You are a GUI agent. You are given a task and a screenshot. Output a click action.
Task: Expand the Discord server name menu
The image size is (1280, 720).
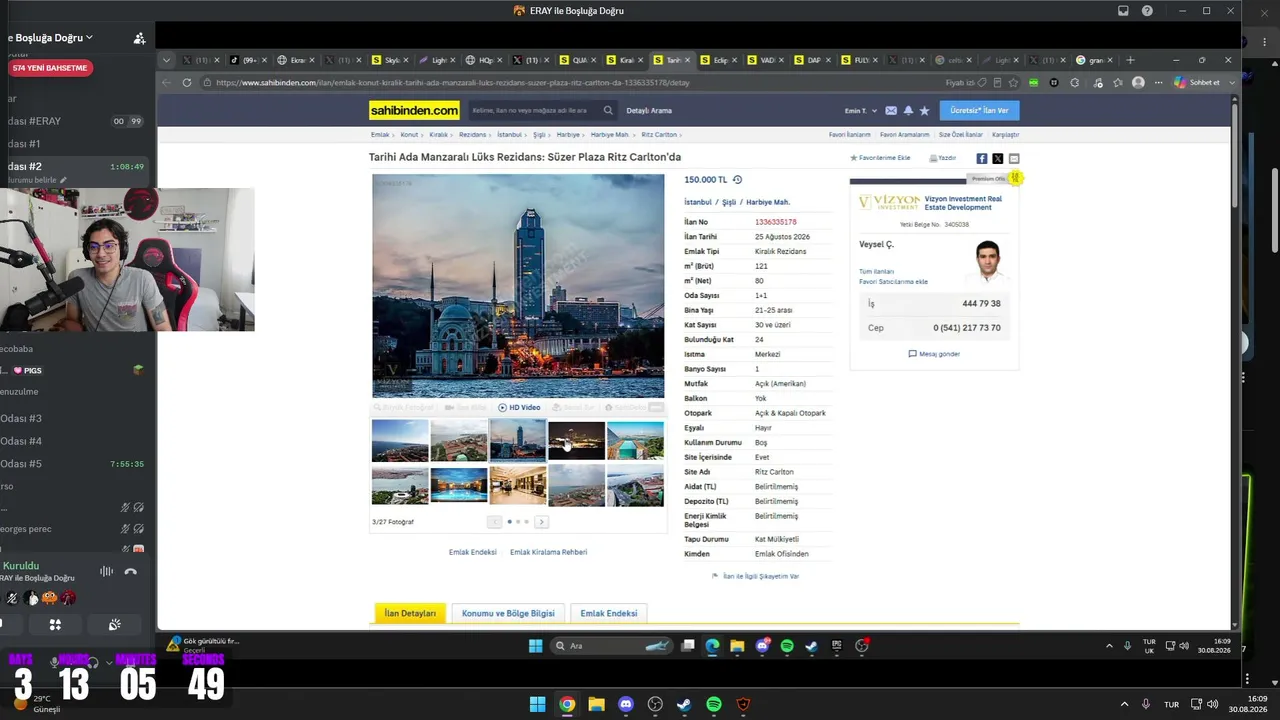click(x=50, y=38)
